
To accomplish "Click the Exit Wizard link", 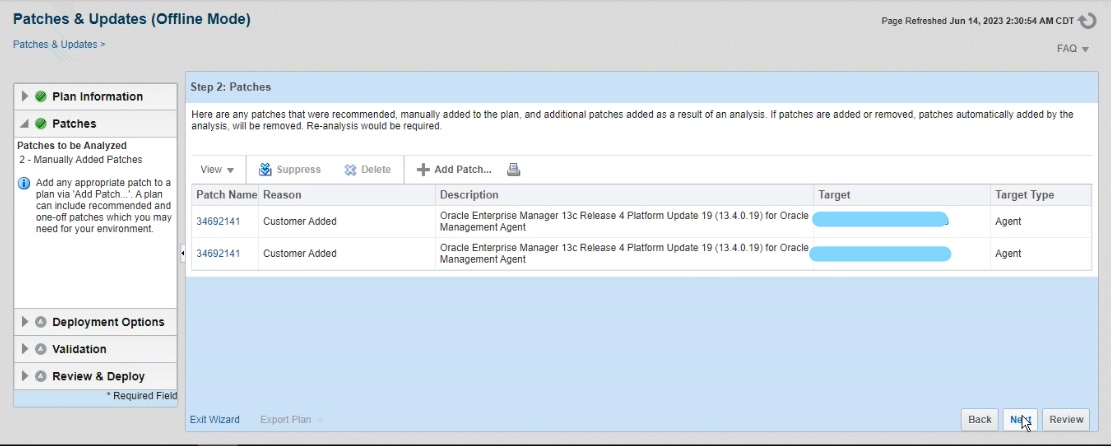I will pyautogui.click(x=215, y=420).
